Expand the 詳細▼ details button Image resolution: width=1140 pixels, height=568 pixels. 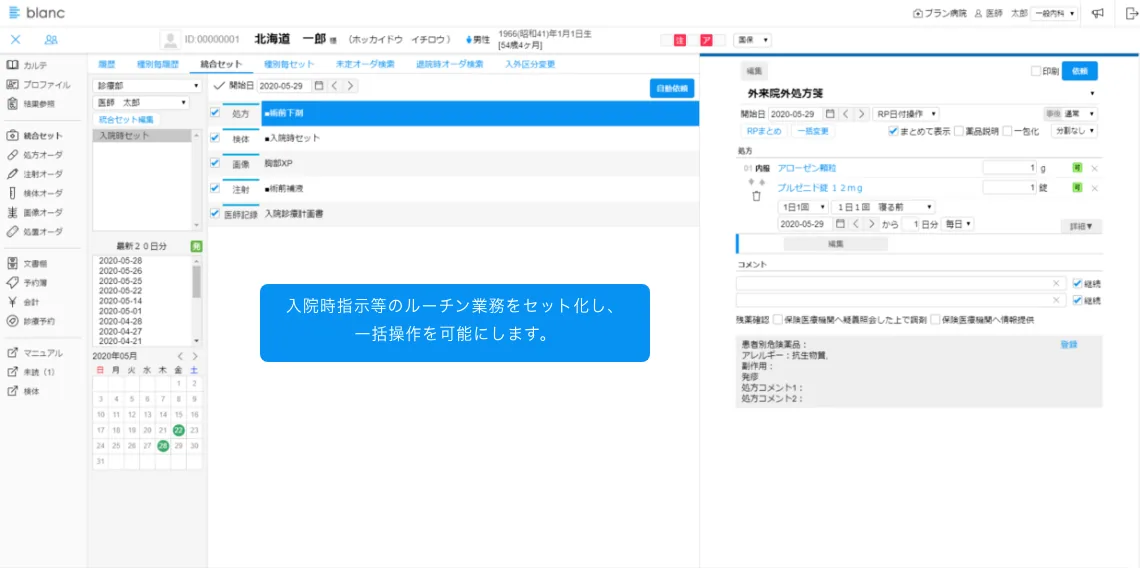1080,226
